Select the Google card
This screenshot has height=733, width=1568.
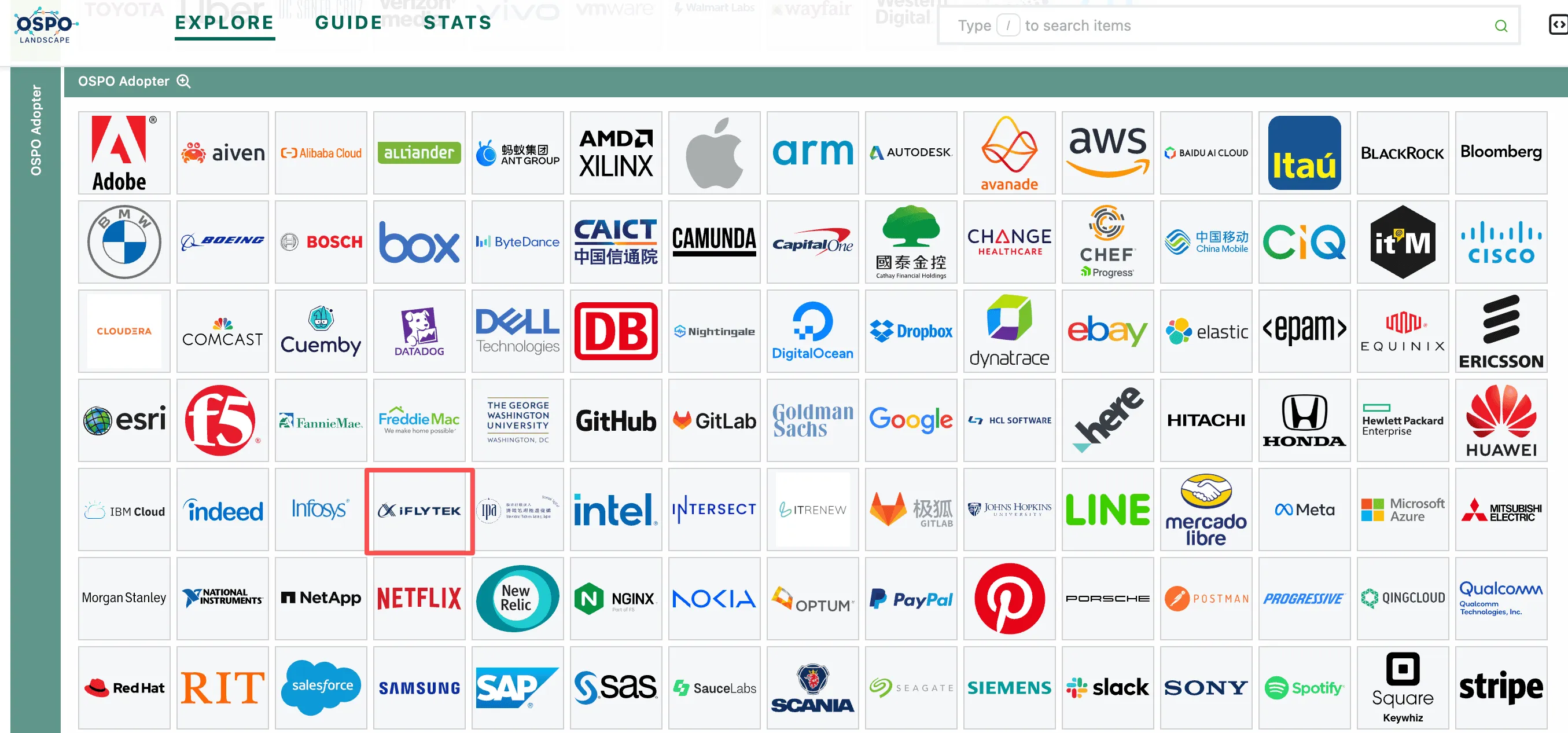(x=911, y=420)
